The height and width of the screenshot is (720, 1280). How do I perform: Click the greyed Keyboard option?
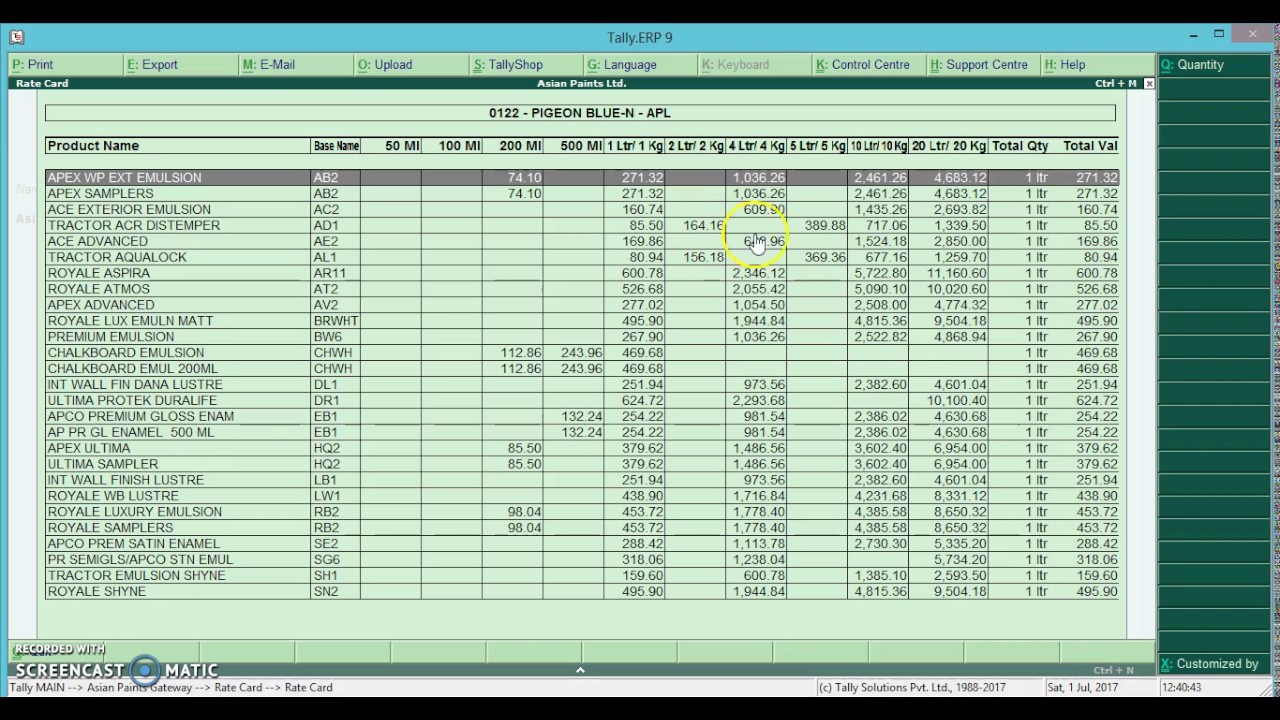(735, 64)
